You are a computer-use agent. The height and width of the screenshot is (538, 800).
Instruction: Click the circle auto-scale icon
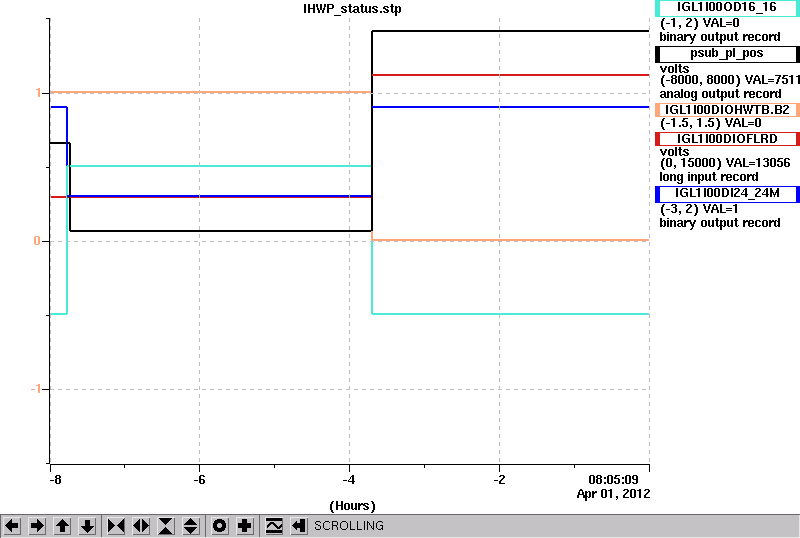pyautogui.click(x=220, y=526)
